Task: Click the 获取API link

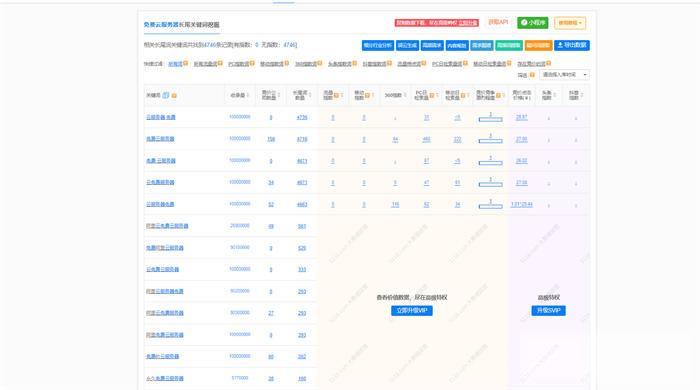Action: click(498, 22)
